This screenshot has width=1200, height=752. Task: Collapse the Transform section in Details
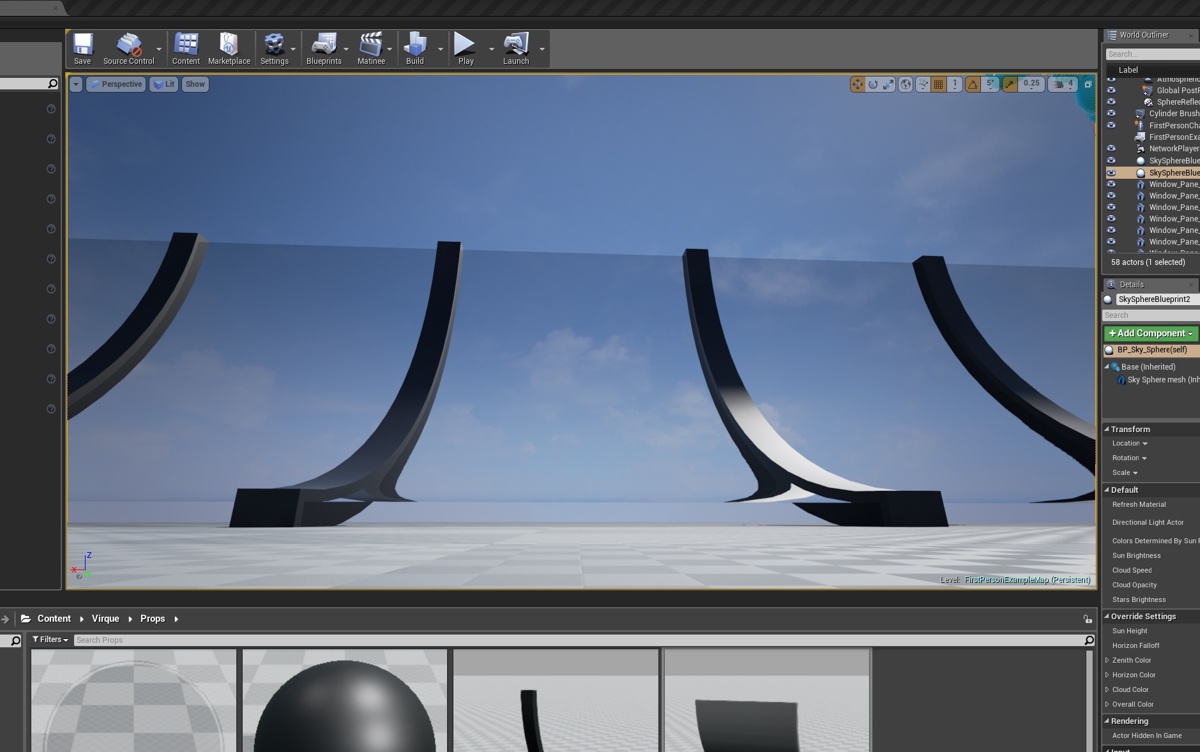click(x=1107, y=429)
